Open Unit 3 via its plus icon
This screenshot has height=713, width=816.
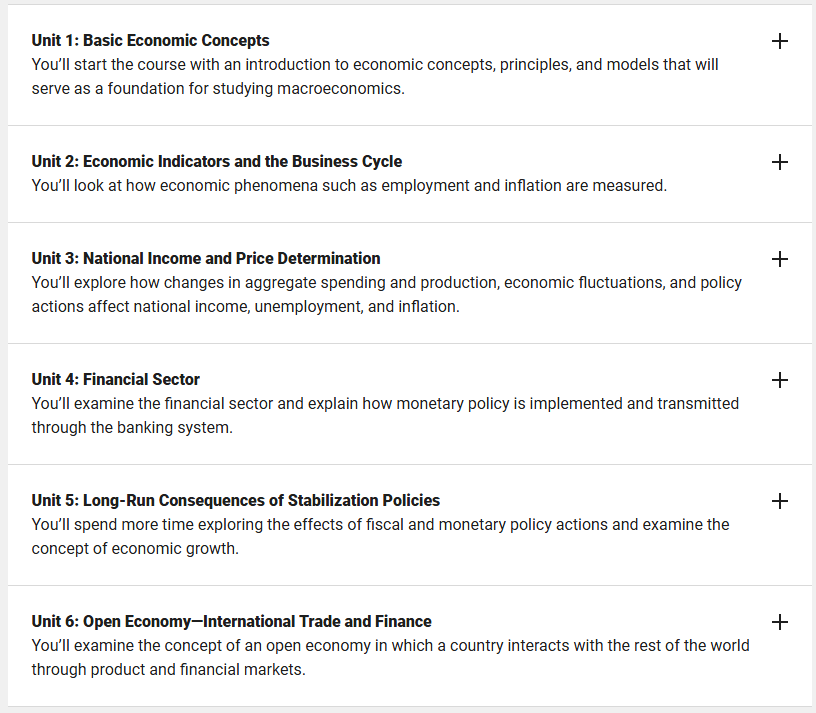point(779,259)
